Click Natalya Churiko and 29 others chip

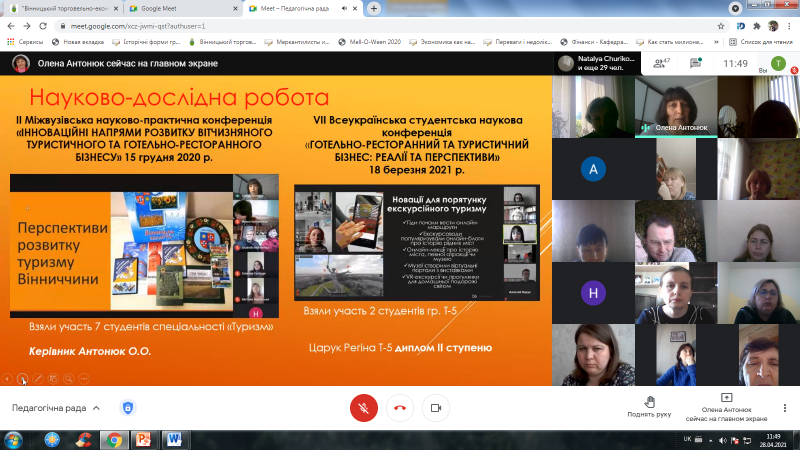[597, 63]
